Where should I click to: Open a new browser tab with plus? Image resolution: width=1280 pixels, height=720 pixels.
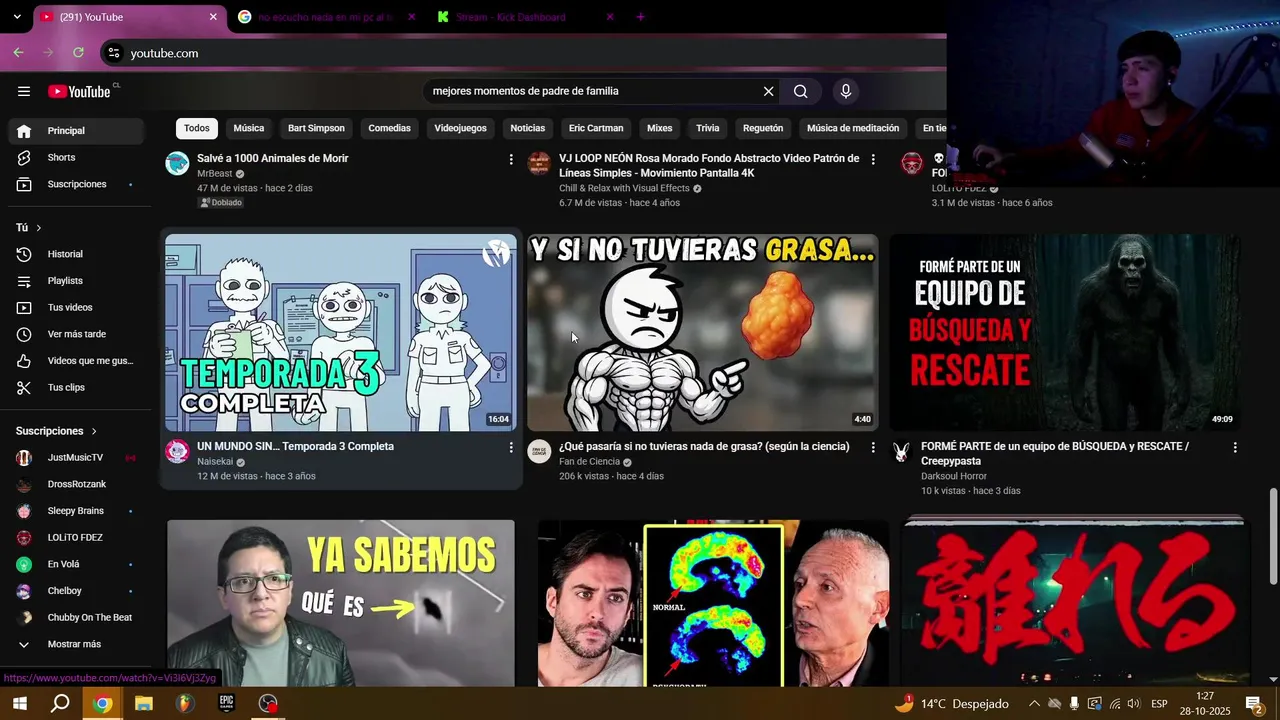[641, 17]
